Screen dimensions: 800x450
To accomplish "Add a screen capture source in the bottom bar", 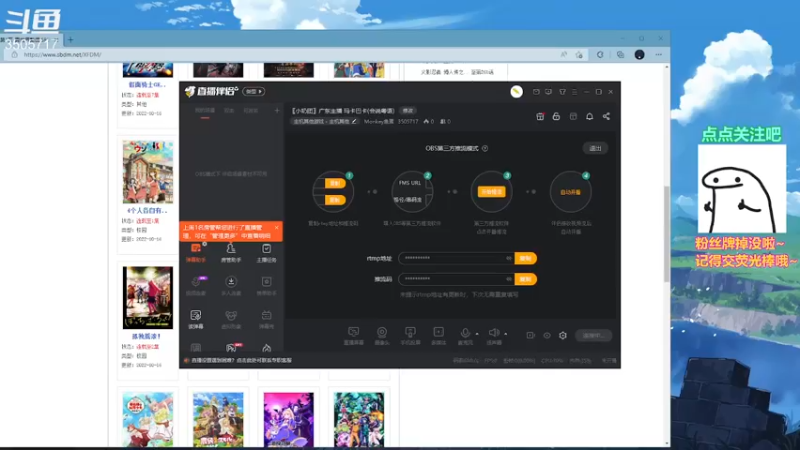I will click(354, 336).
